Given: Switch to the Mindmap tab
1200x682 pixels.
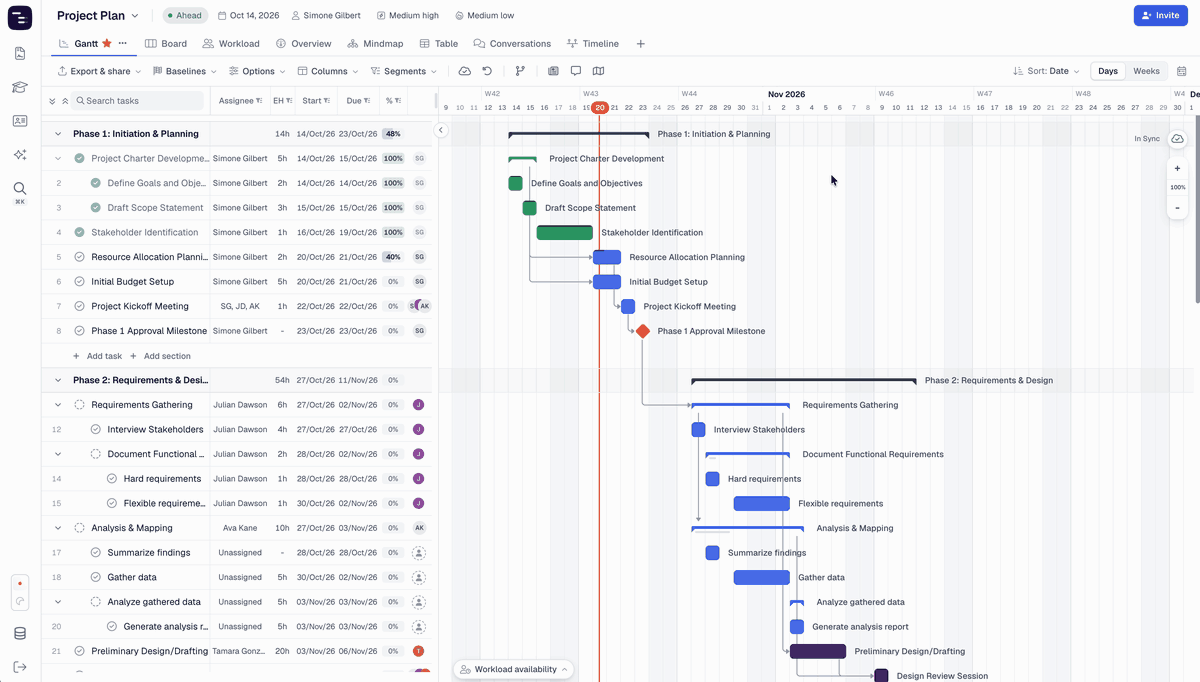Looking at the screenshot, I should pos(376,44).
